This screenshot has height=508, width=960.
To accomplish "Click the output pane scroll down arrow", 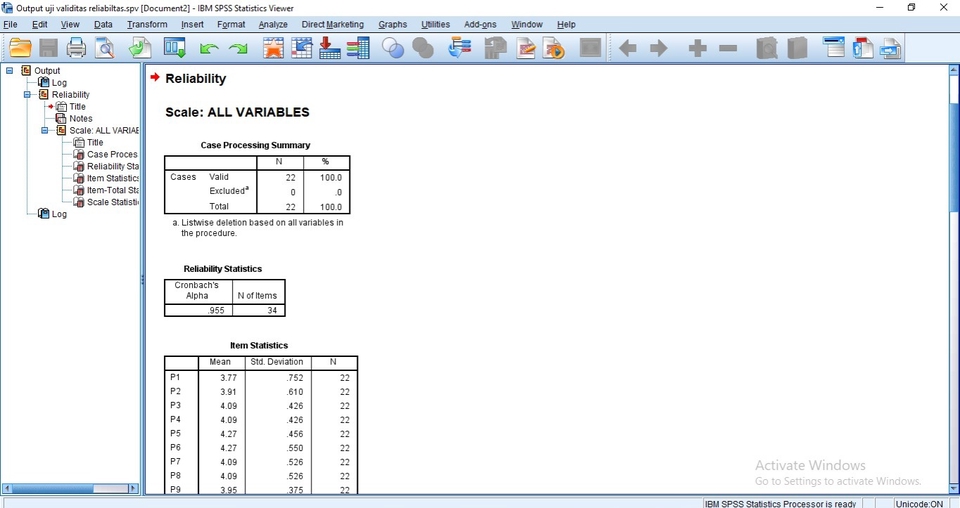I will [x=954, y=488].
